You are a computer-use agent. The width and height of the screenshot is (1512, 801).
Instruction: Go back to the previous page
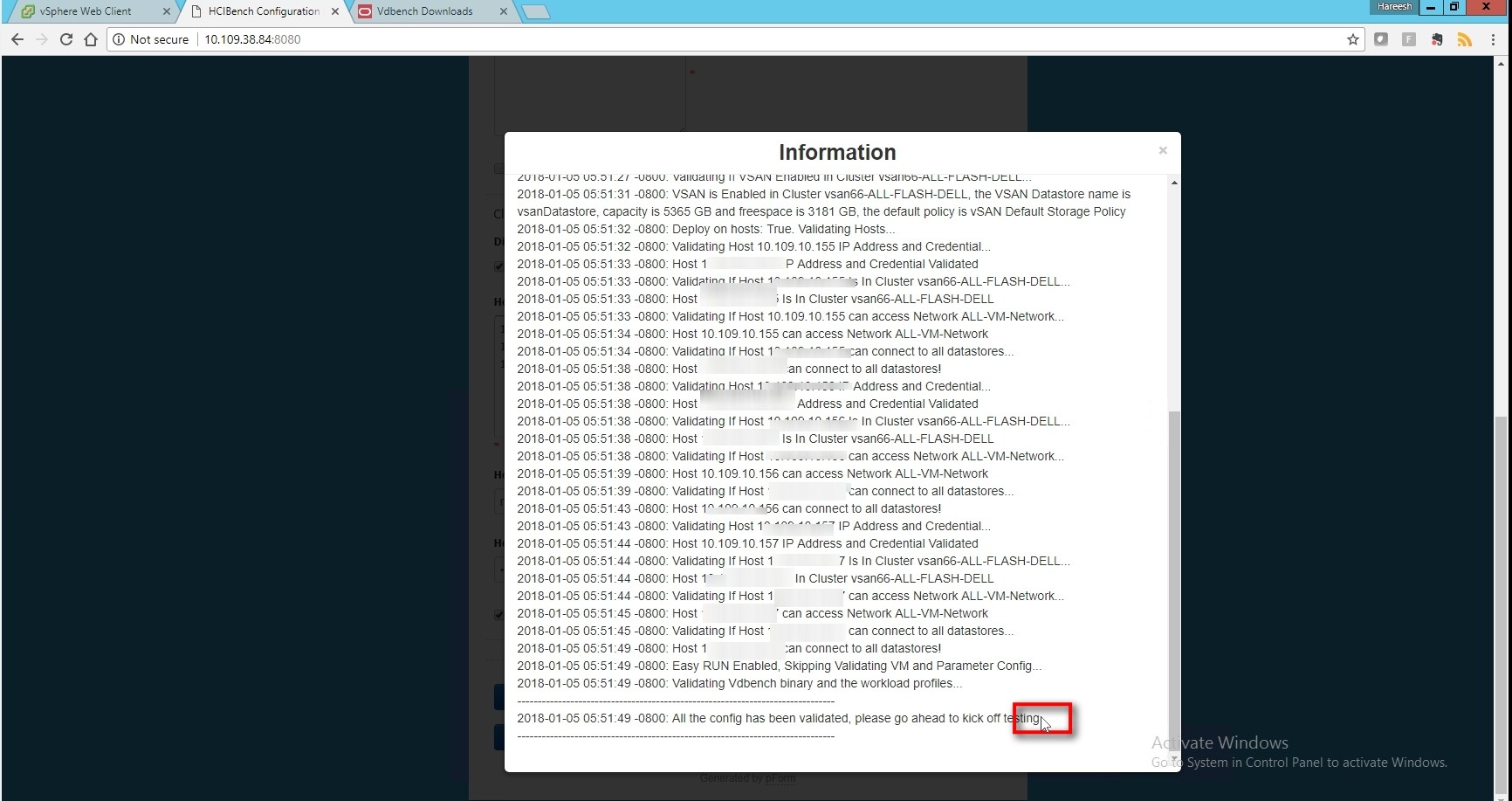pos(17,39)
